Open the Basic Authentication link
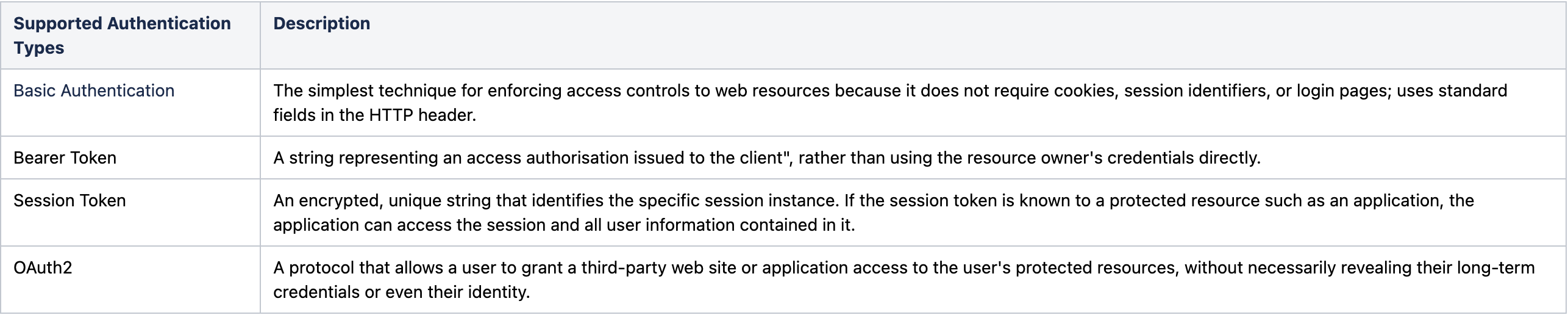Image resolution: width=1568 pixels, height=315 pixels. [94, 90]
